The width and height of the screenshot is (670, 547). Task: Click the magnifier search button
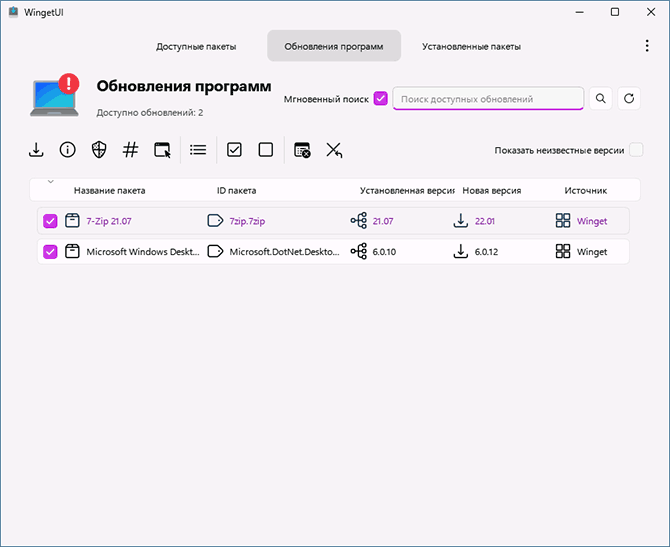coord(601,99)
